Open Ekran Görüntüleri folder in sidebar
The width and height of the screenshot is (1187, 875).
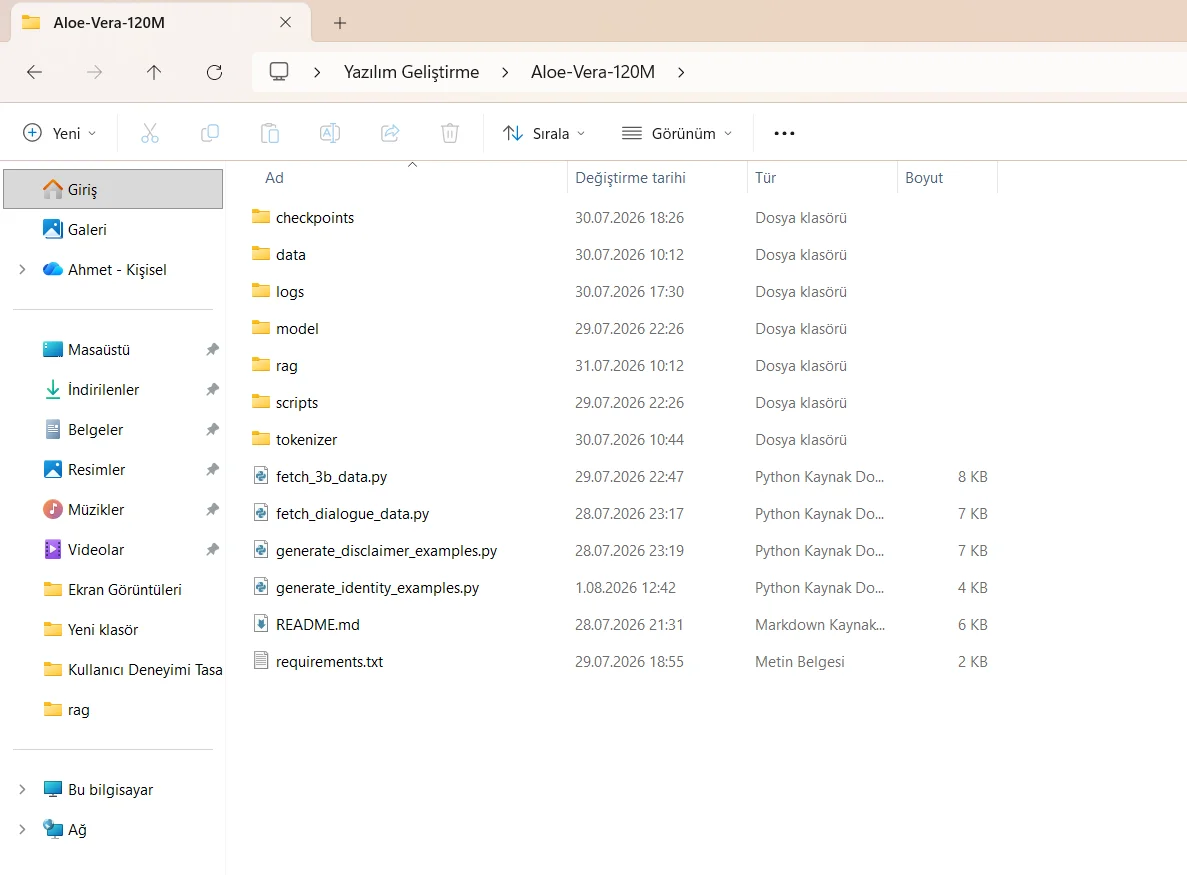pos(113,590)
